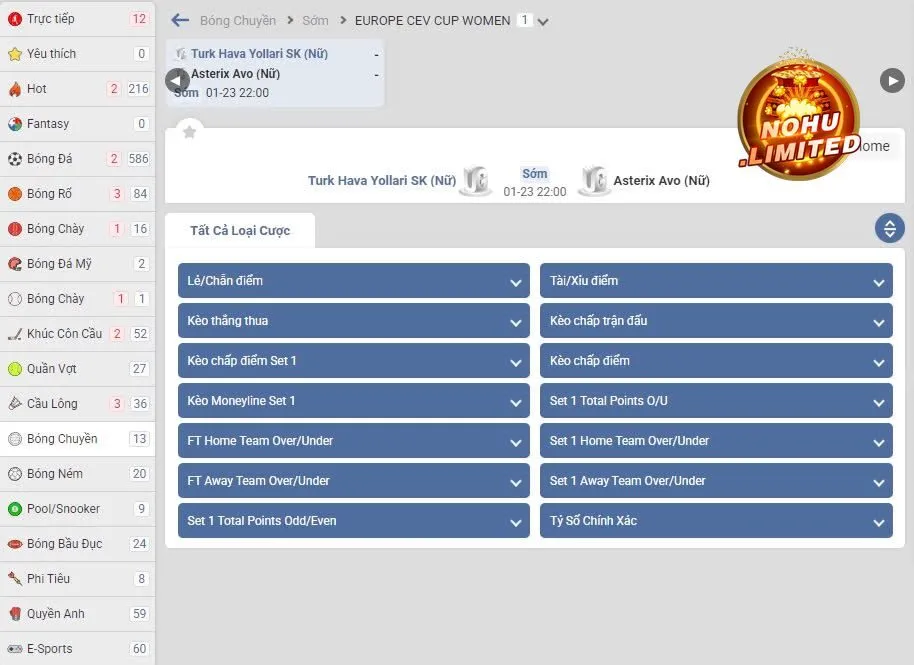This screenshot has width=914, height=665.
Task: Open the EUROPE CEV CUP WOMEN league dropdown
Action: [543, 22]
